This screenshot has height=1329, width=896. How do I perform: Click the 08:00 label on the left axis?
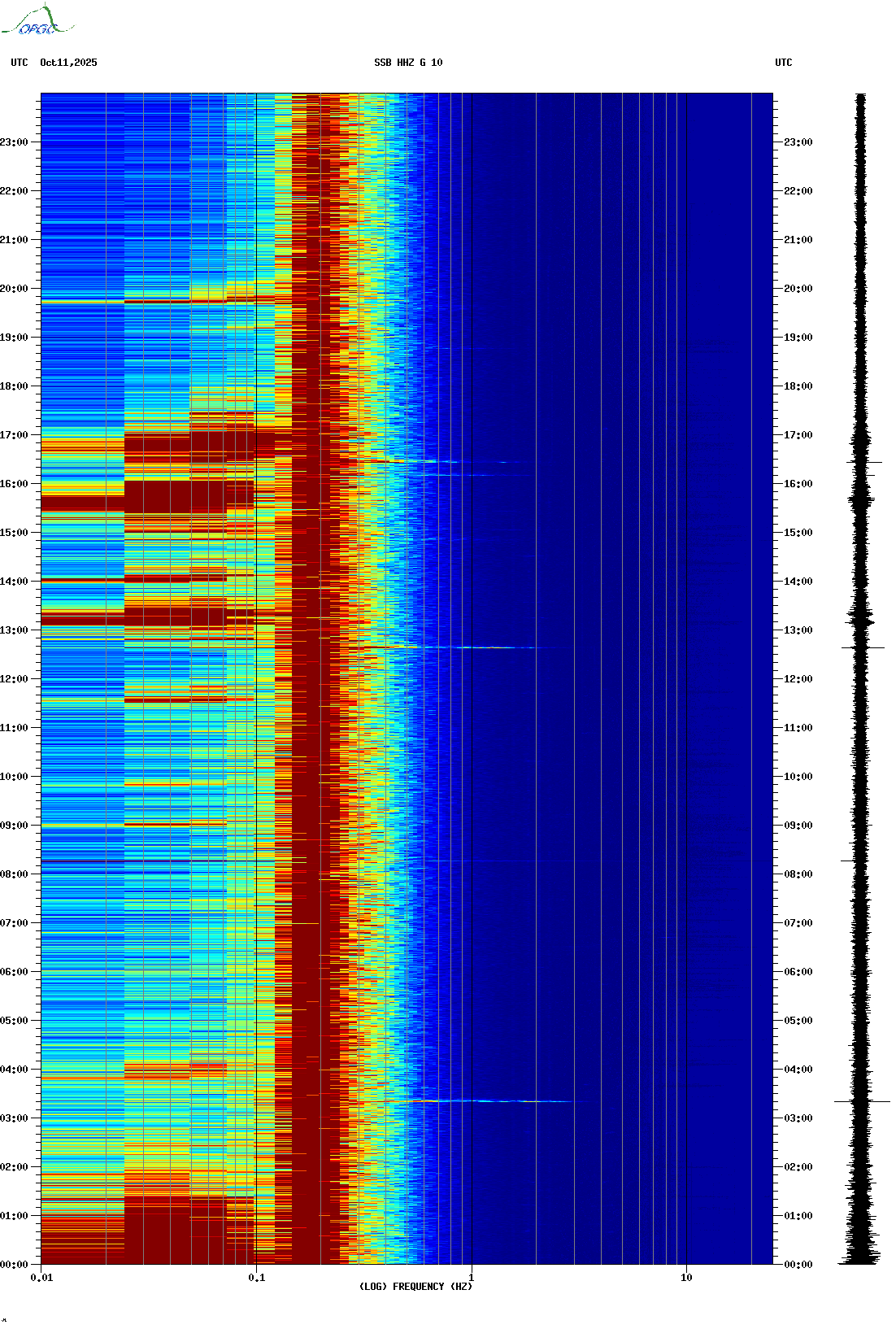click(x=14, y=874)
